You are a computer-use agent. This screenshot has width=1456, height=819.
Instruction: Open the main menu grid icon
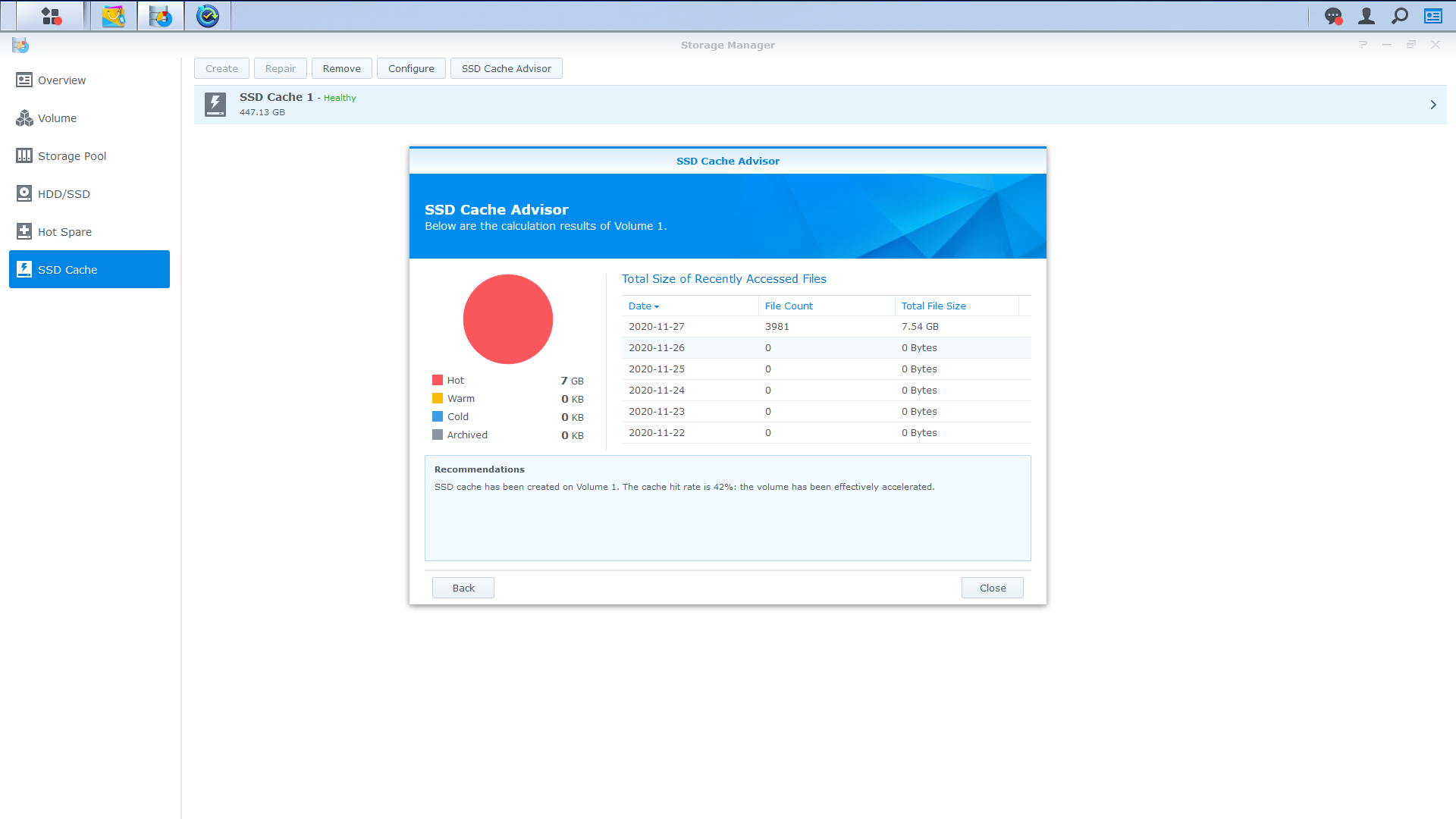pyautogui.click(x=51, y=16)
